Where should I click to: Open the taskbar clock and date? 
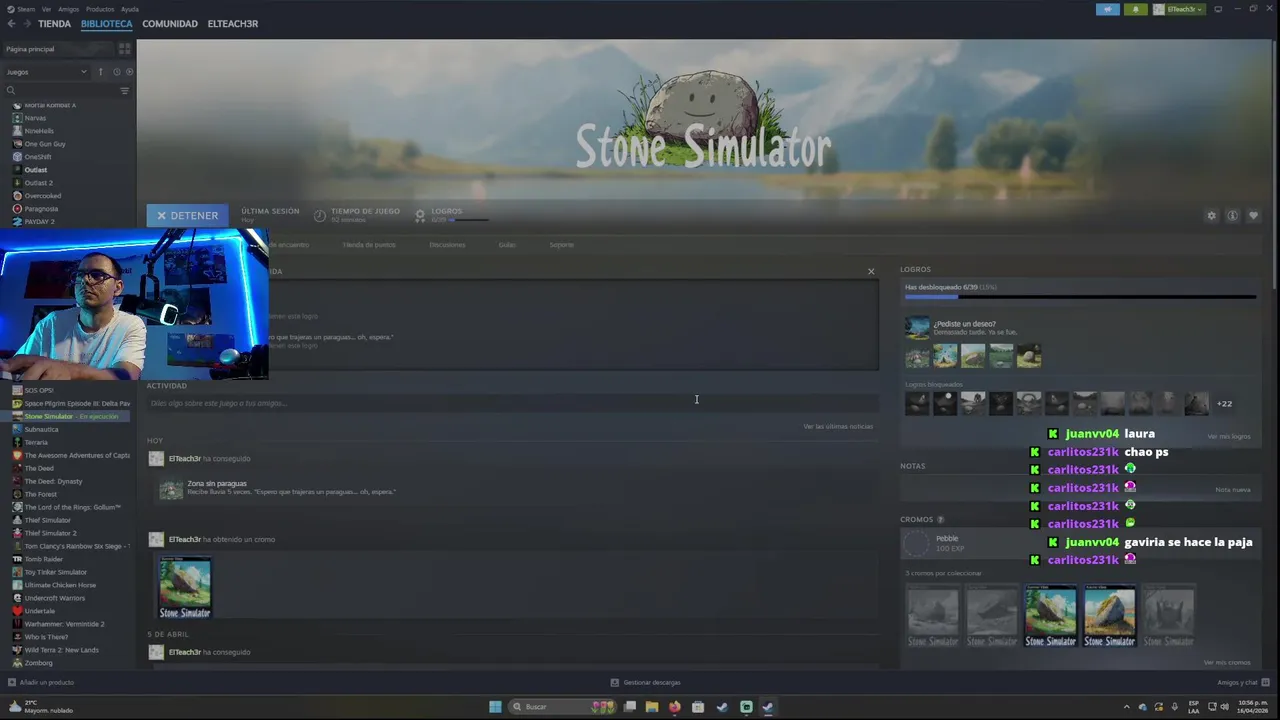point(1253,706)
